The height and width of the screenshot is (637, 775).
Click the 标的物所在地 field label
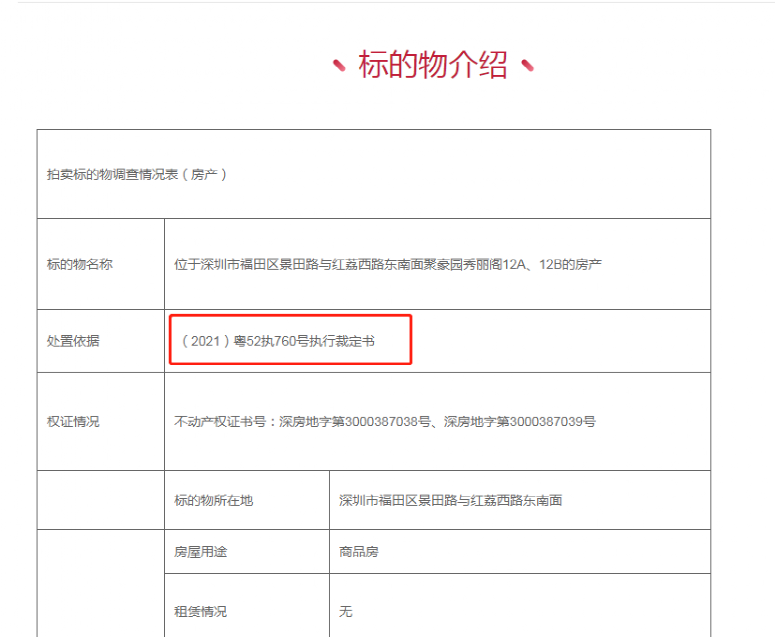point(213,500)
